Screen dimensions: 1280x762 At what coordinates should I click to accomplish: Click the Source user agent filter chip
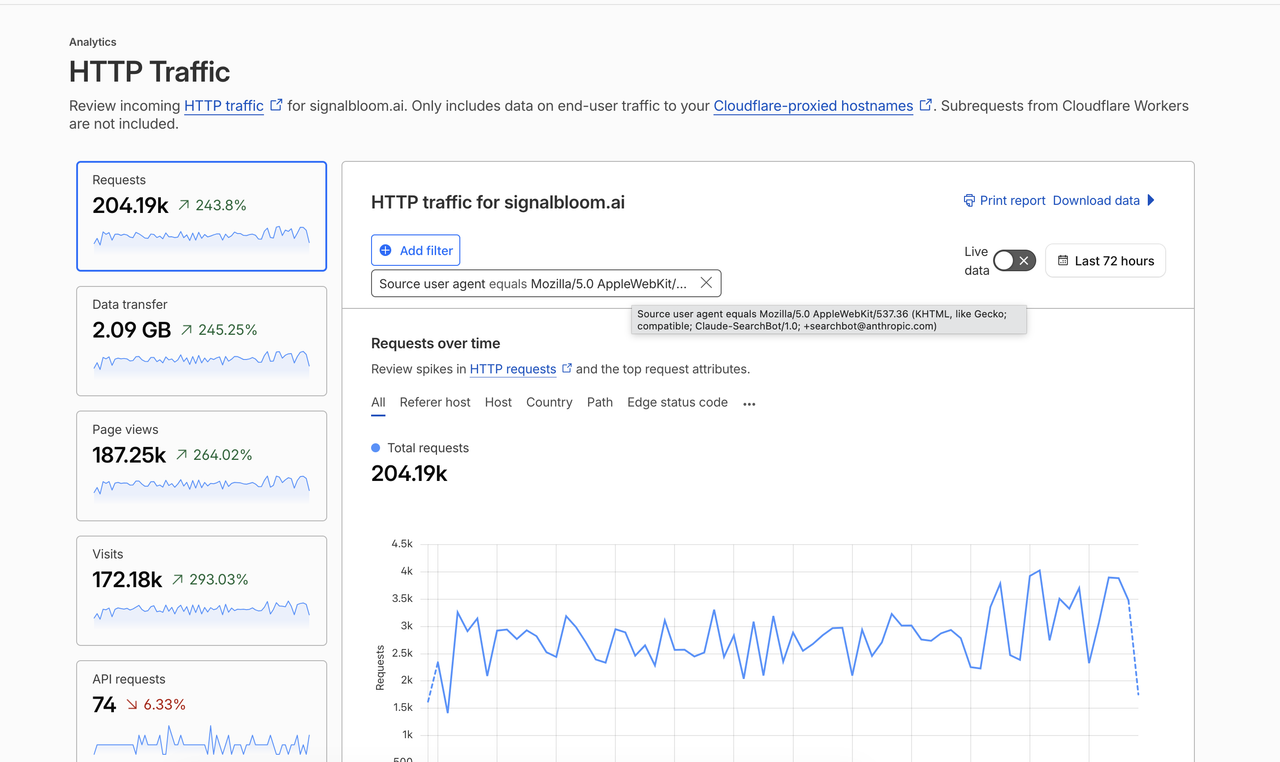pyautogui.click(x=546, y=283)
